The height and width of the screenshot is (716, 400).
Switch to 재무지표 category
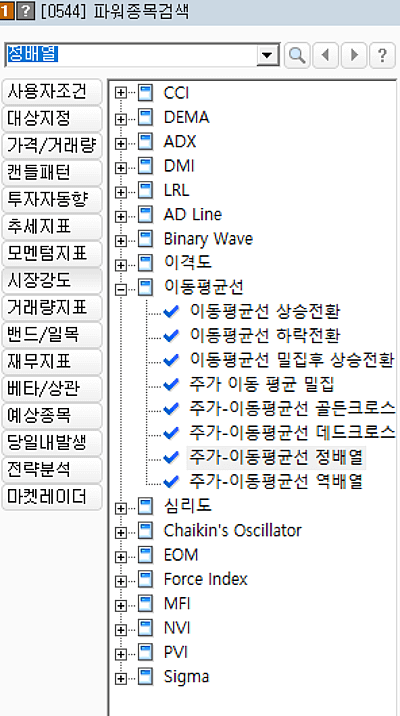pyautogui.click(x=52, y=362)
